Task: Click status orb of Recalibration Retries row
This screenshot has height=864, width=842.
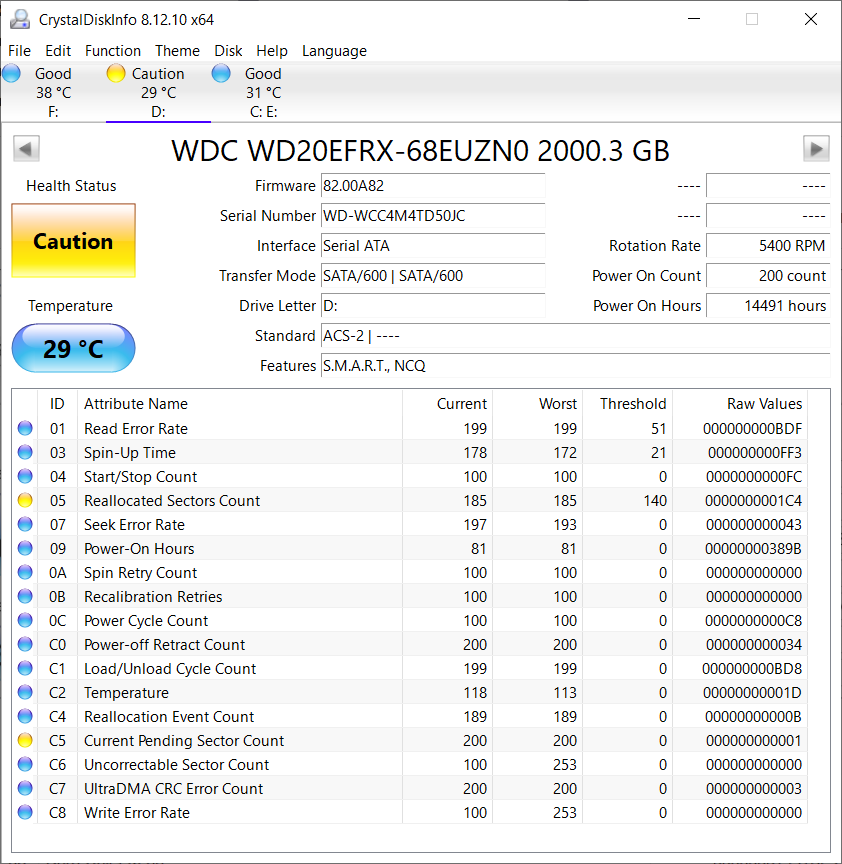Action: coord(25,596)
